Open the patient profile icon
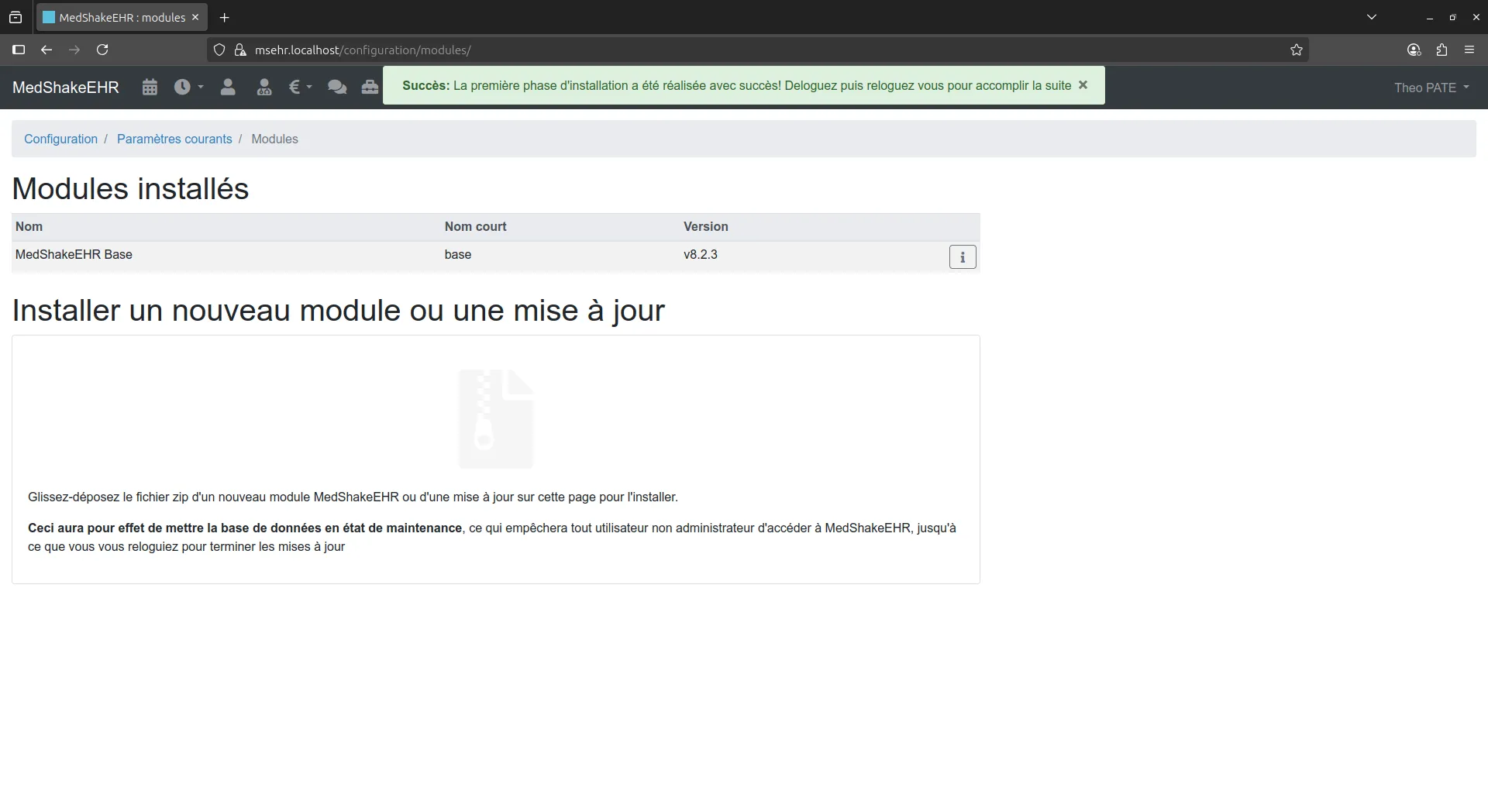The height and width of the screenshot is (812, 1488). pos(228,87)
